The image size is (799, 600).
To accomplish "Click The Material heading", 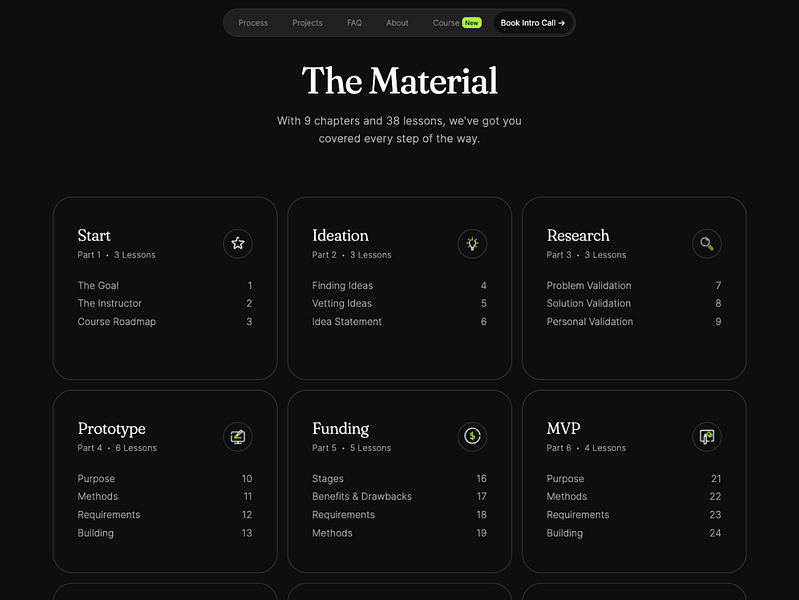I will (400, 81).
